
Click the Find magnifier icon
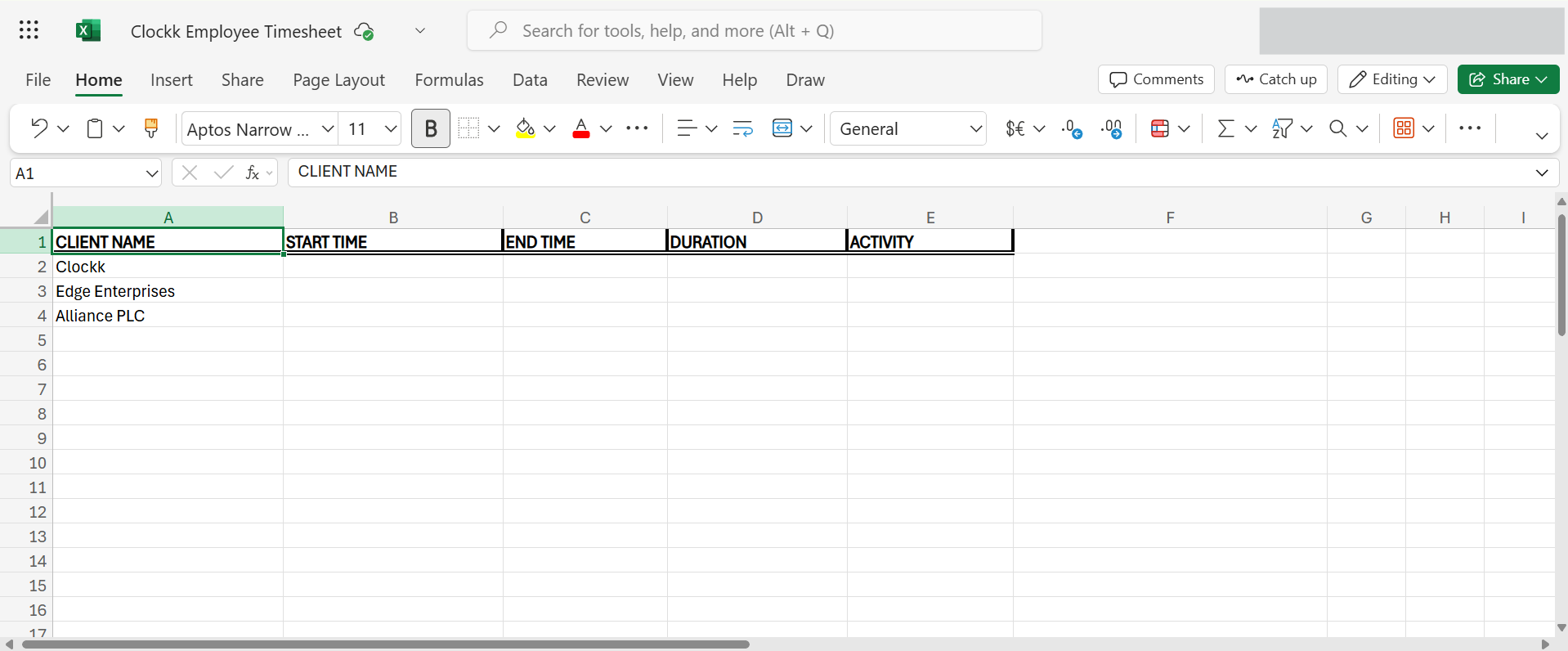[1337, 128]
